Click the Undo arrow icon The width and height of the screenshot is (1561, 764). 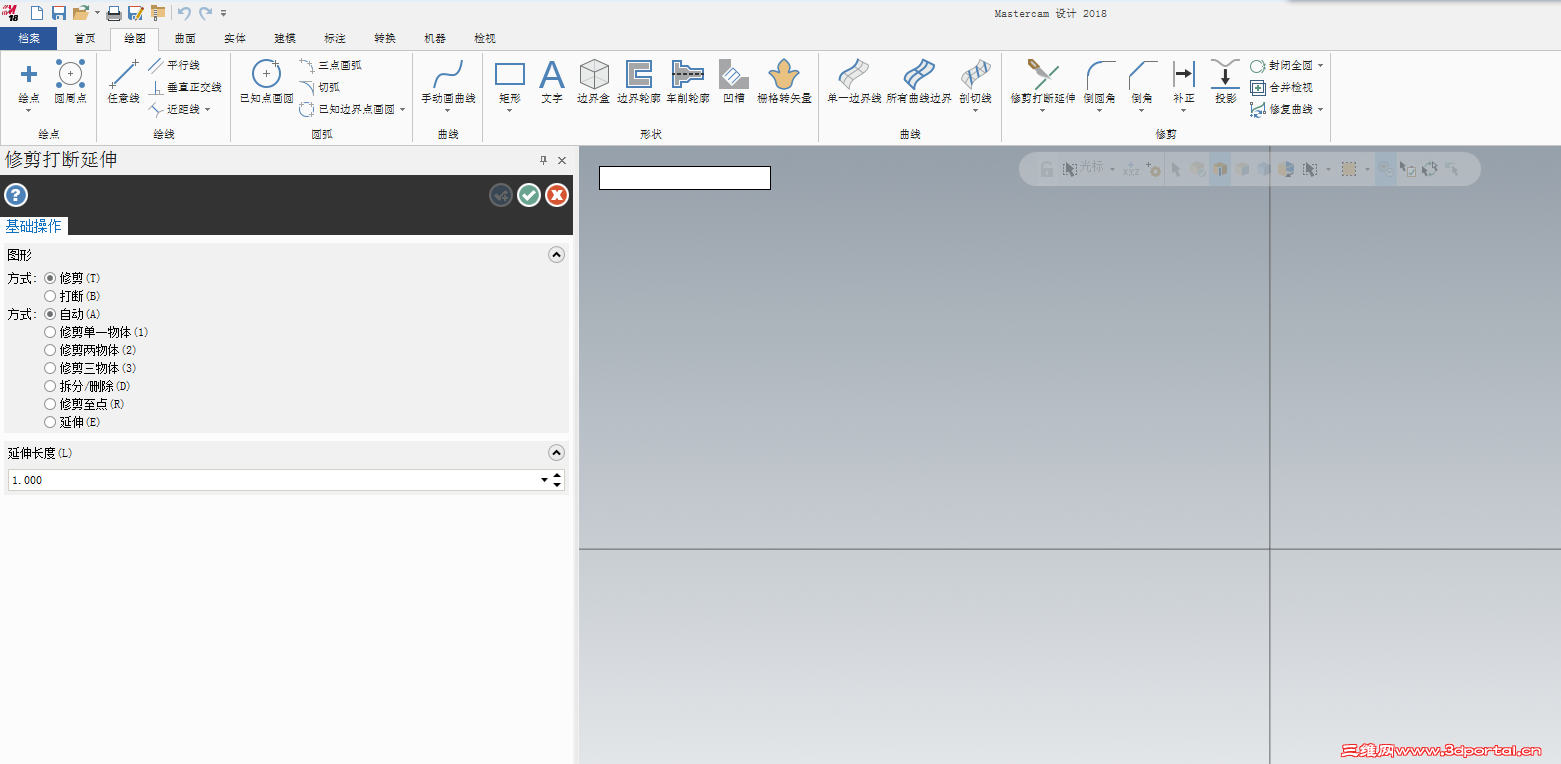coord(184,13)
